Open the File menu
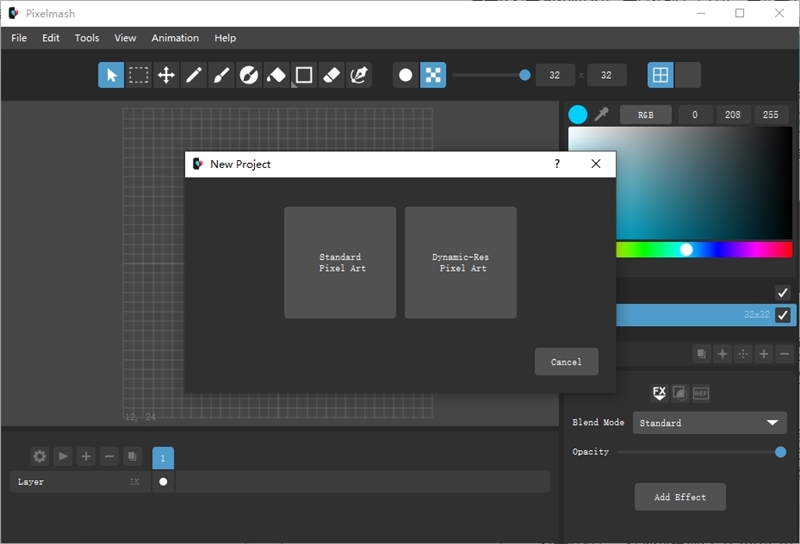This screenshot has height=544, width=800. click(x=19, y=38)
